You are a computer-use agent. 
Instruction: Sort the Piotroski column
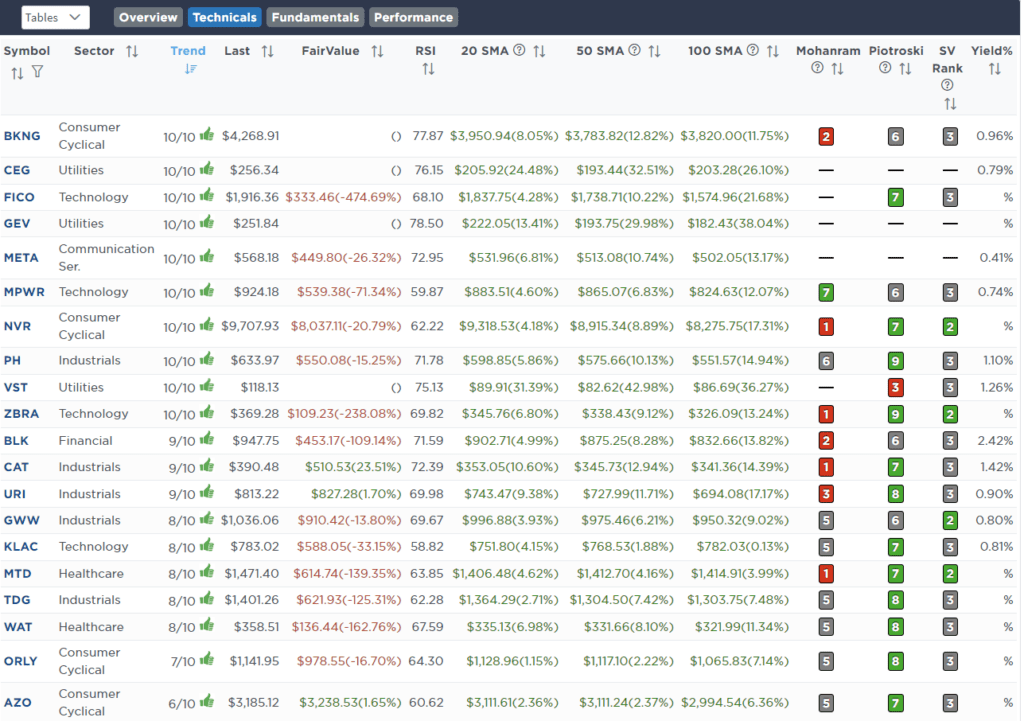click(x=905, y=69)
